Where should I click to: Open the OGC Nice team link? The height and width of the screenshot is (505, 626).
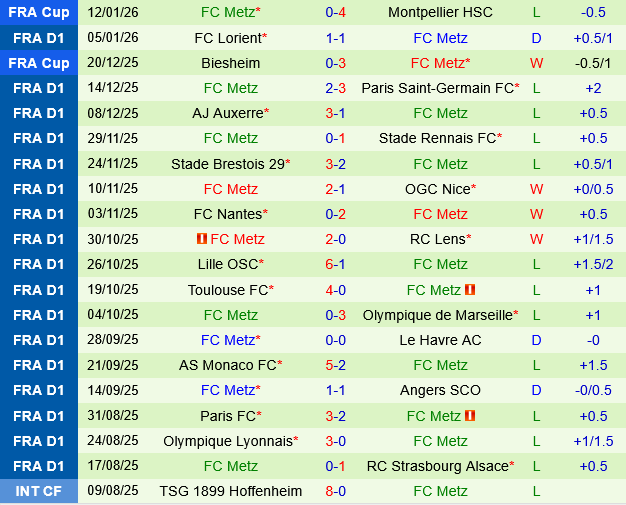438,189
